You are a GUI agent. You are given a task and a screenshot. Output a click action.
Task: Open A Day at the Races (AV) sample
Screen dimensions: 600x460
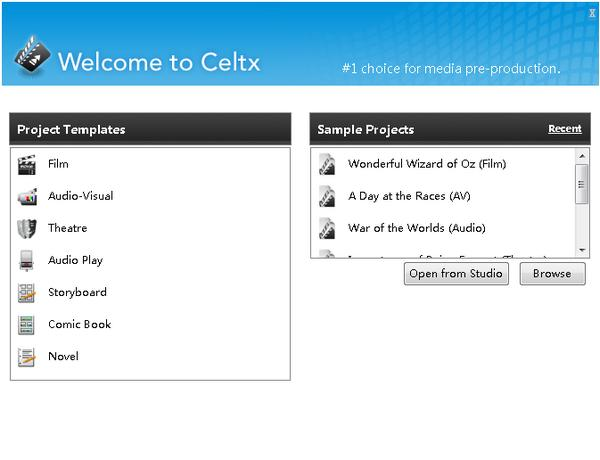point(409,196)
